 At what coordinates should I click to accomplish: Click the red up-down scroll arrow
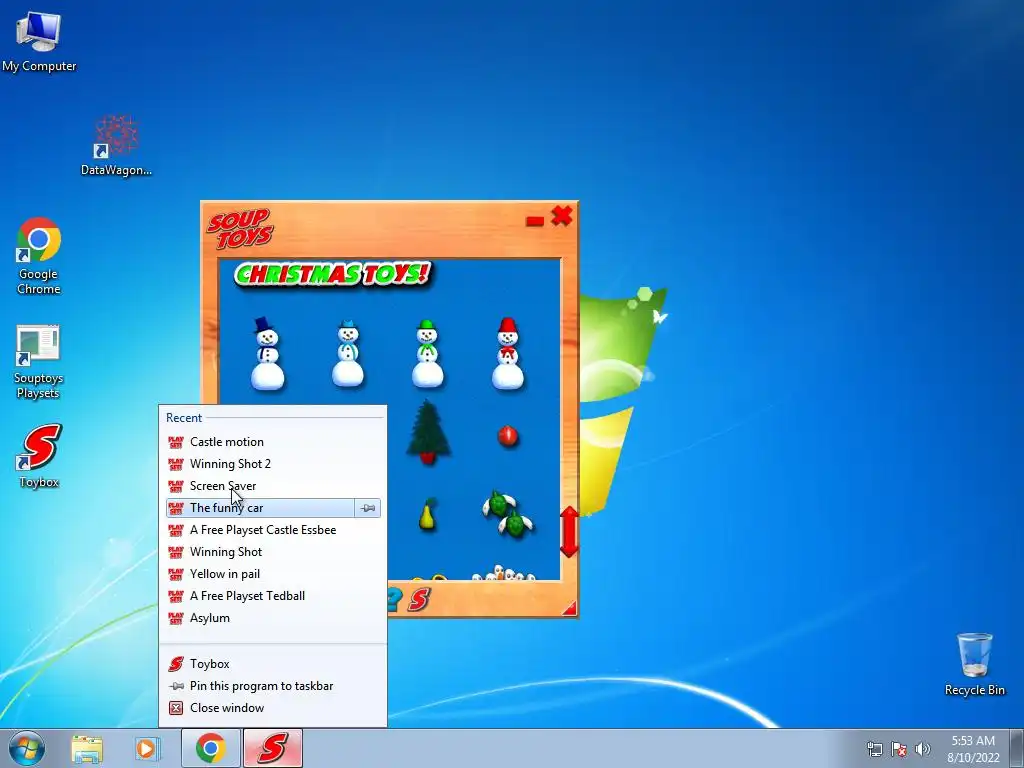pyautogui.click(x=569, y=532)
